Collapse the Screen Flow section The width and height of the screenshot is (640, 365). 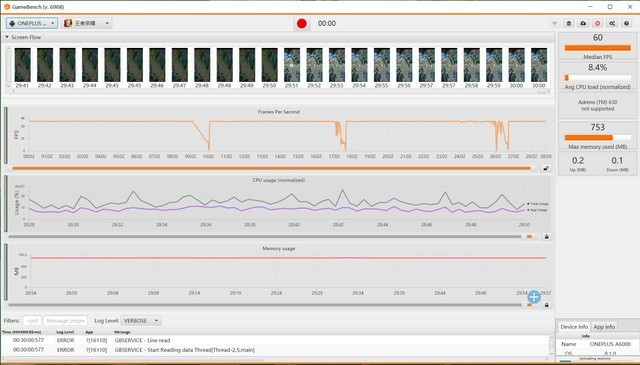coord(7,37)
